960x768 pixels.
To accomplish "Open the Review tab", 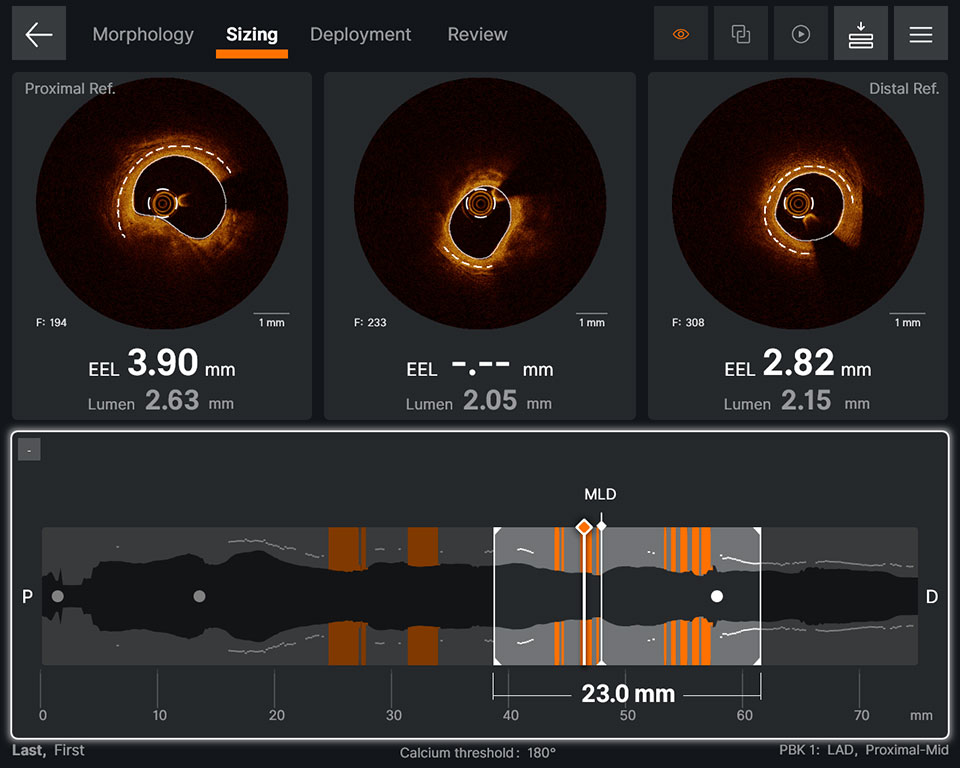I will 477,34.
